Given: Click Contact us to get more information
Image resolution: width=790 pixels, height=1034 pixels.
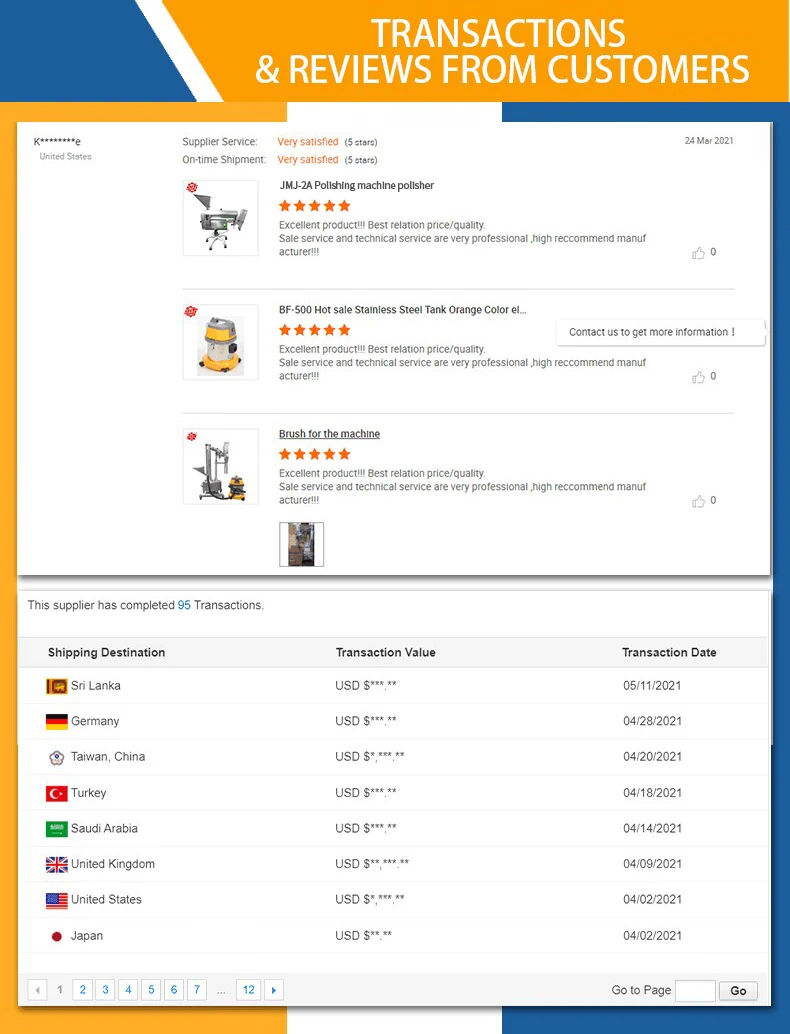Looking at the screenshot, I should 660,332.
